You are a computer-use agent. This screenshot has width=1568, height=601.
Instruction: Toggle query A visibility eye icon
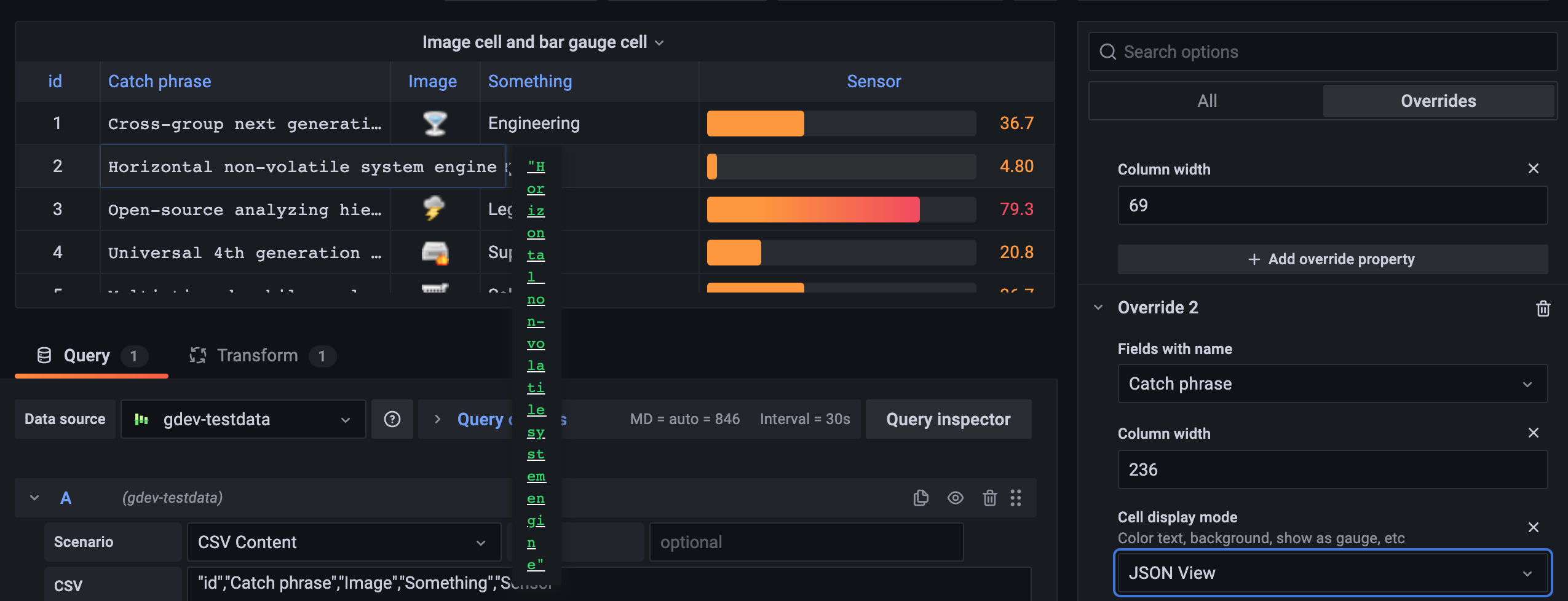pyautogui.click(x=955, y=498)
